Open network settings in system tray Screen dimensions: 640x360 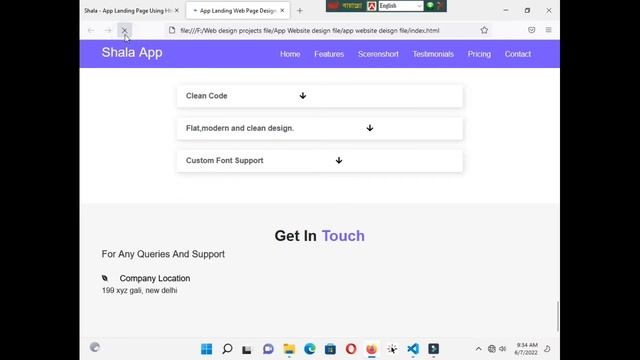(492, 349)
